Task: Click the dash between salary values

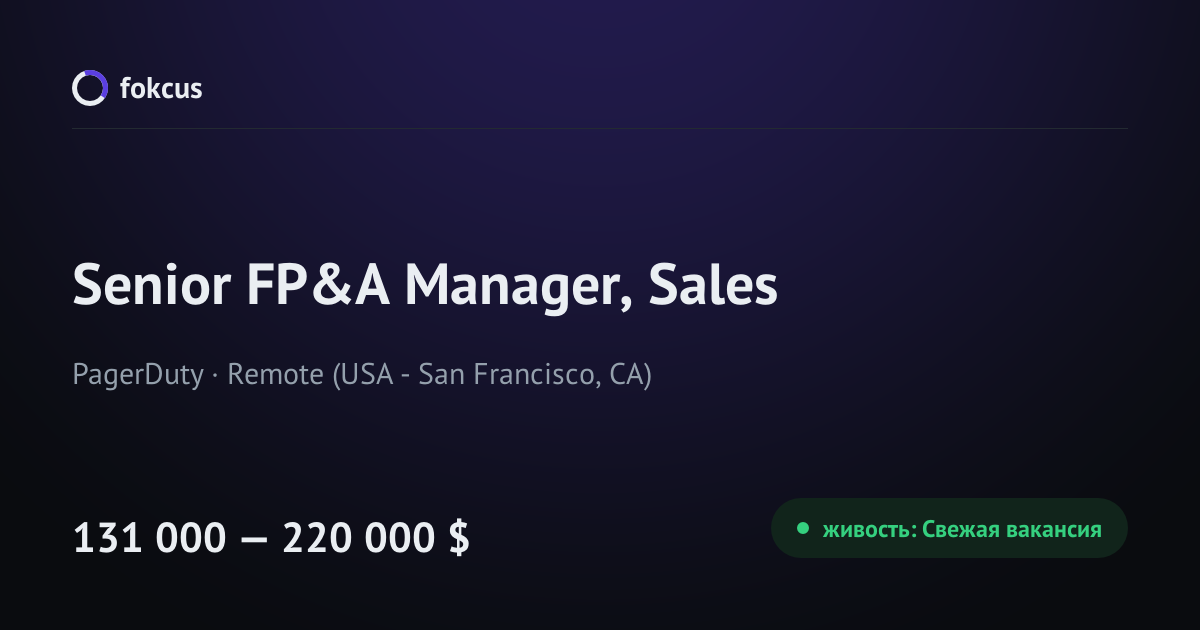Action: (254, 541)
